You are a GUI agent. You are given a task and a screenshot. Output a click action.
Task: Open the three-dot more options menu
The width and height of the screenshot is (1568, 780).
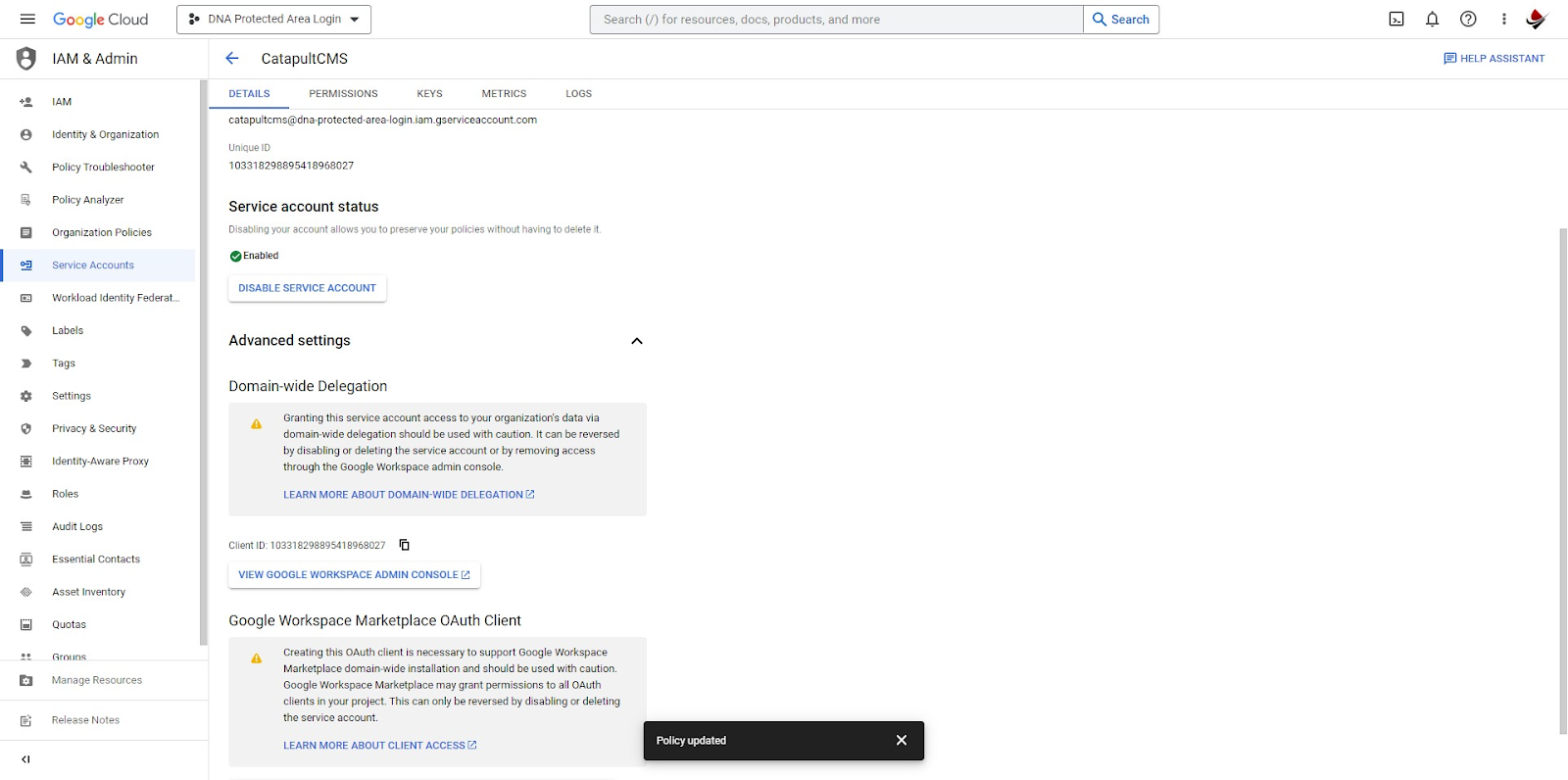1503,20
